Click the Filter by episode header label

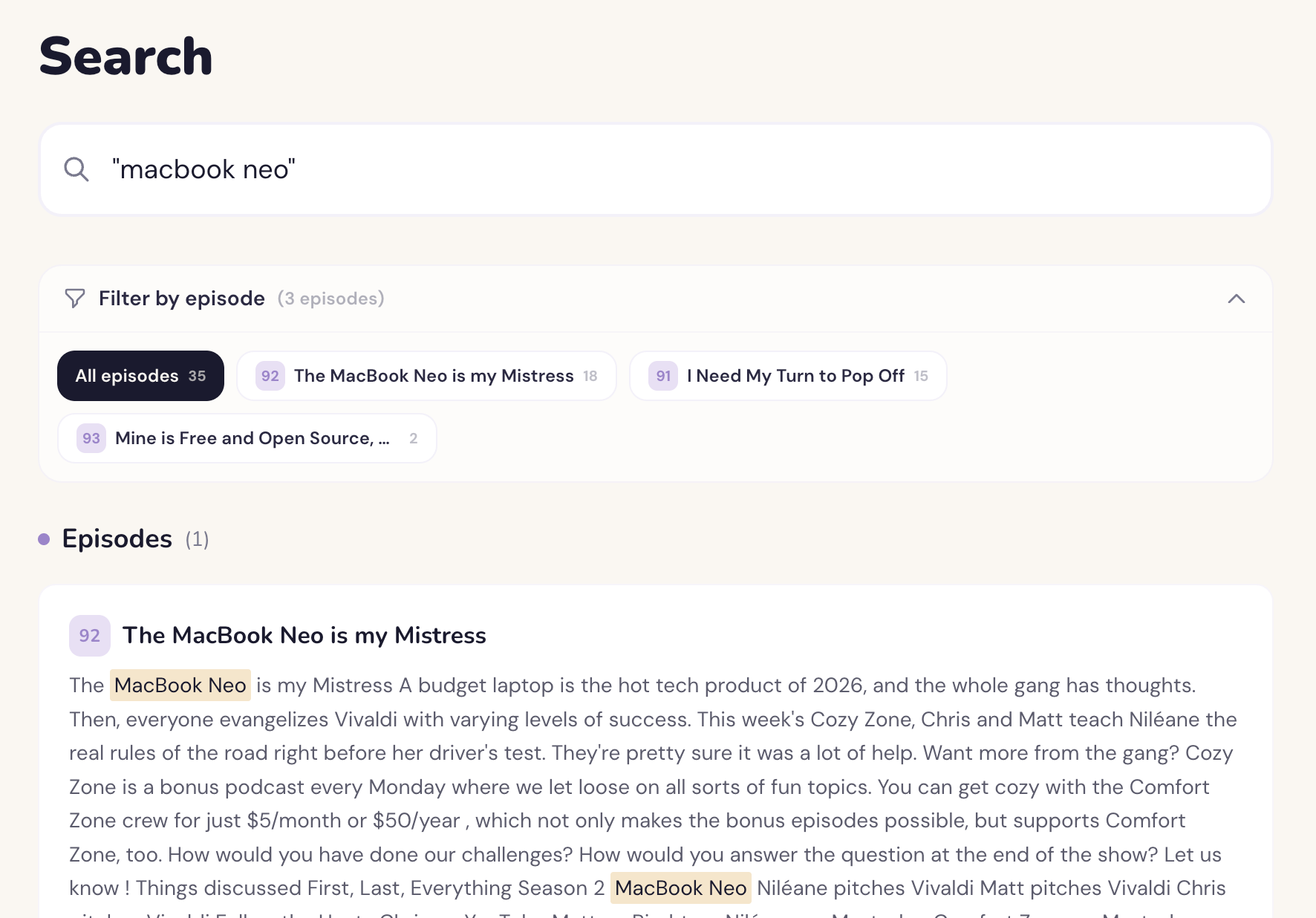182,299
